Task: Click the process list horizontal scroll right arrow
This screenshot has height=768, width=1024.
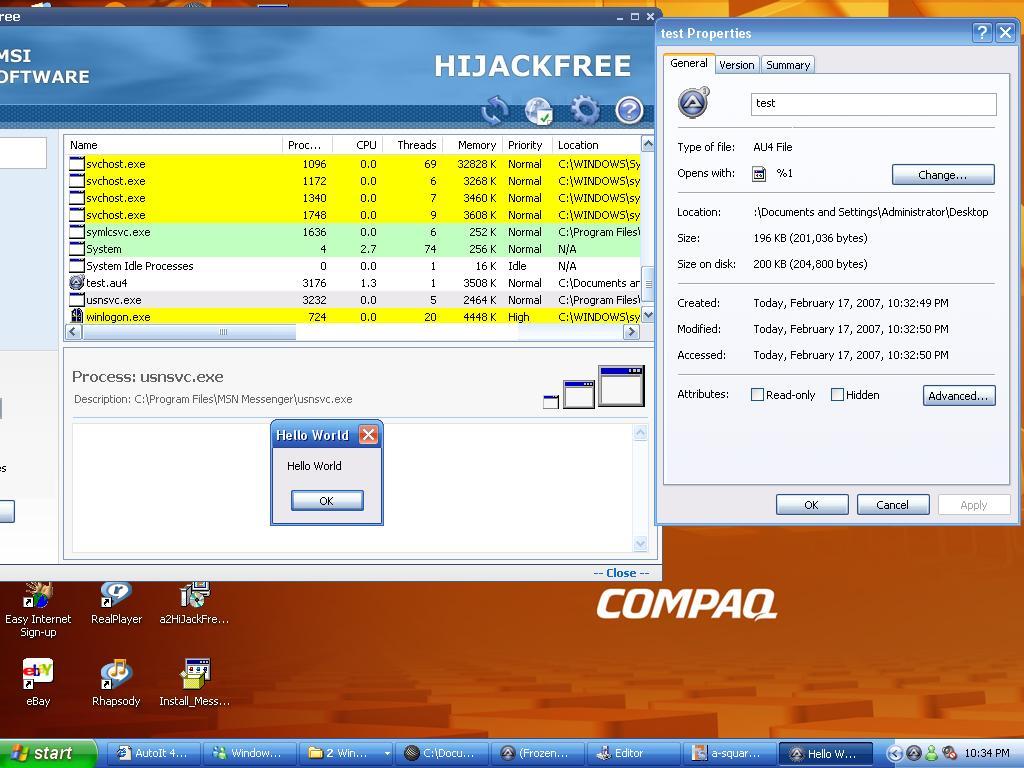Action: tap(631, 332)
